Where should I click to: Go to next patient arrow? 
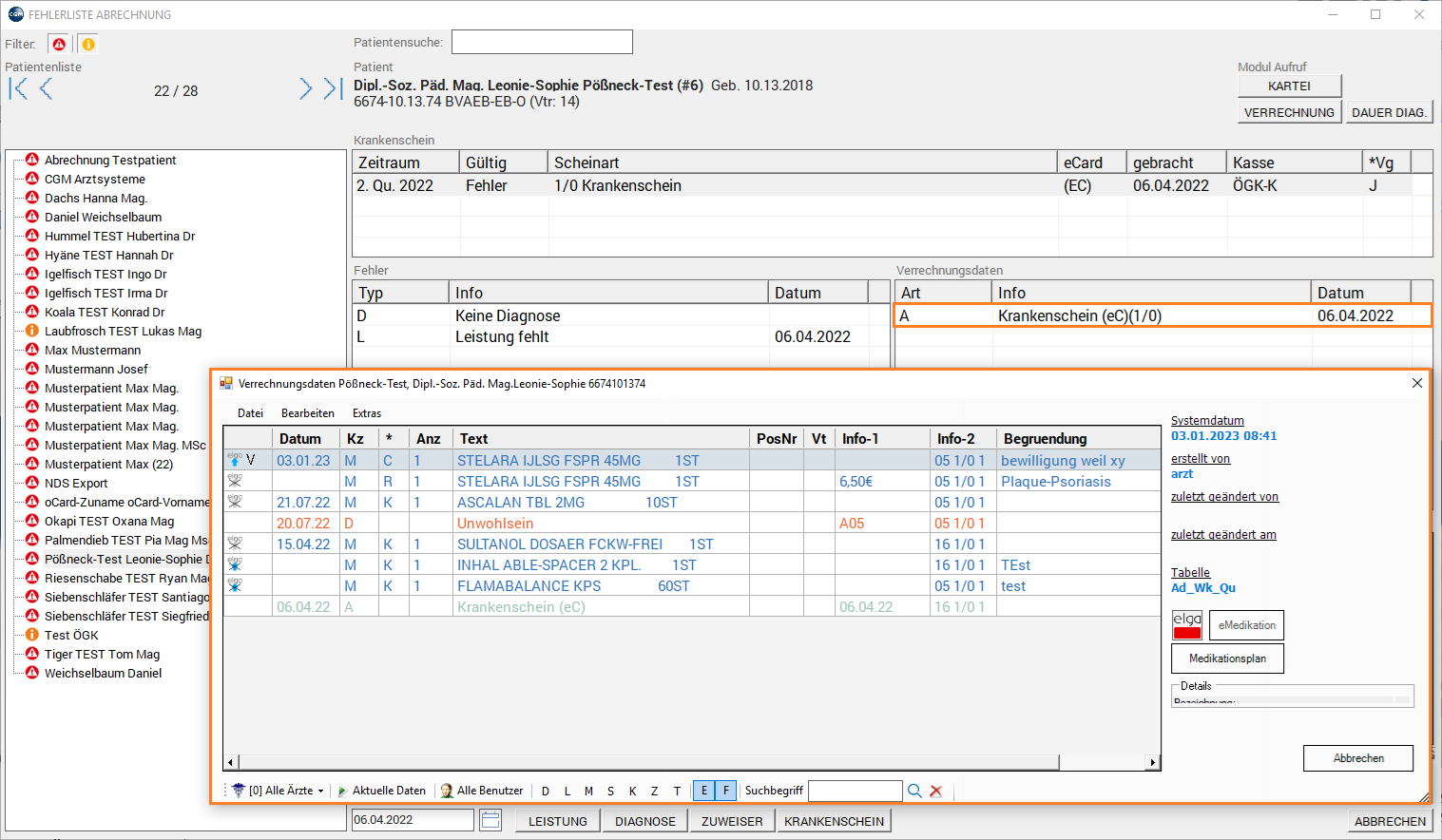tap(305, 89)
